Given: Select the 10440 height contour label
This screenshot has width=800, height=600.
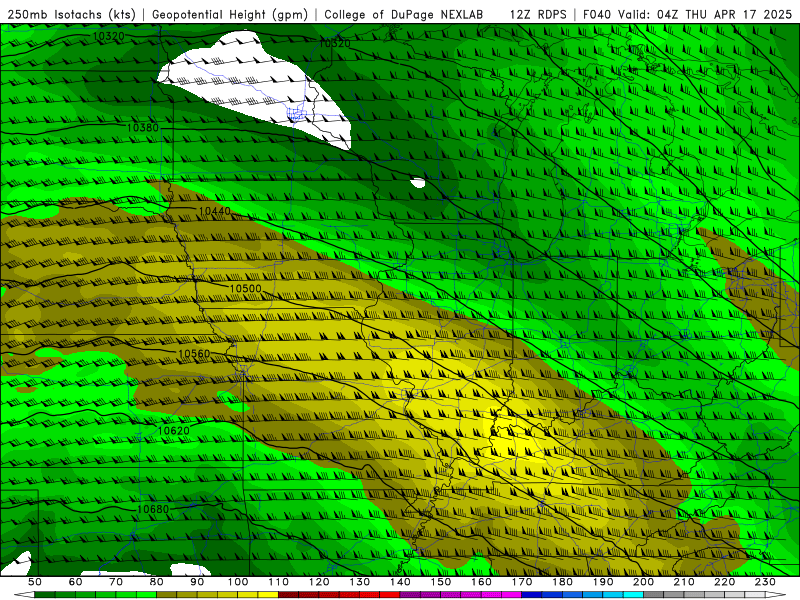Looking at the screenshot, I should coord(214,211).
